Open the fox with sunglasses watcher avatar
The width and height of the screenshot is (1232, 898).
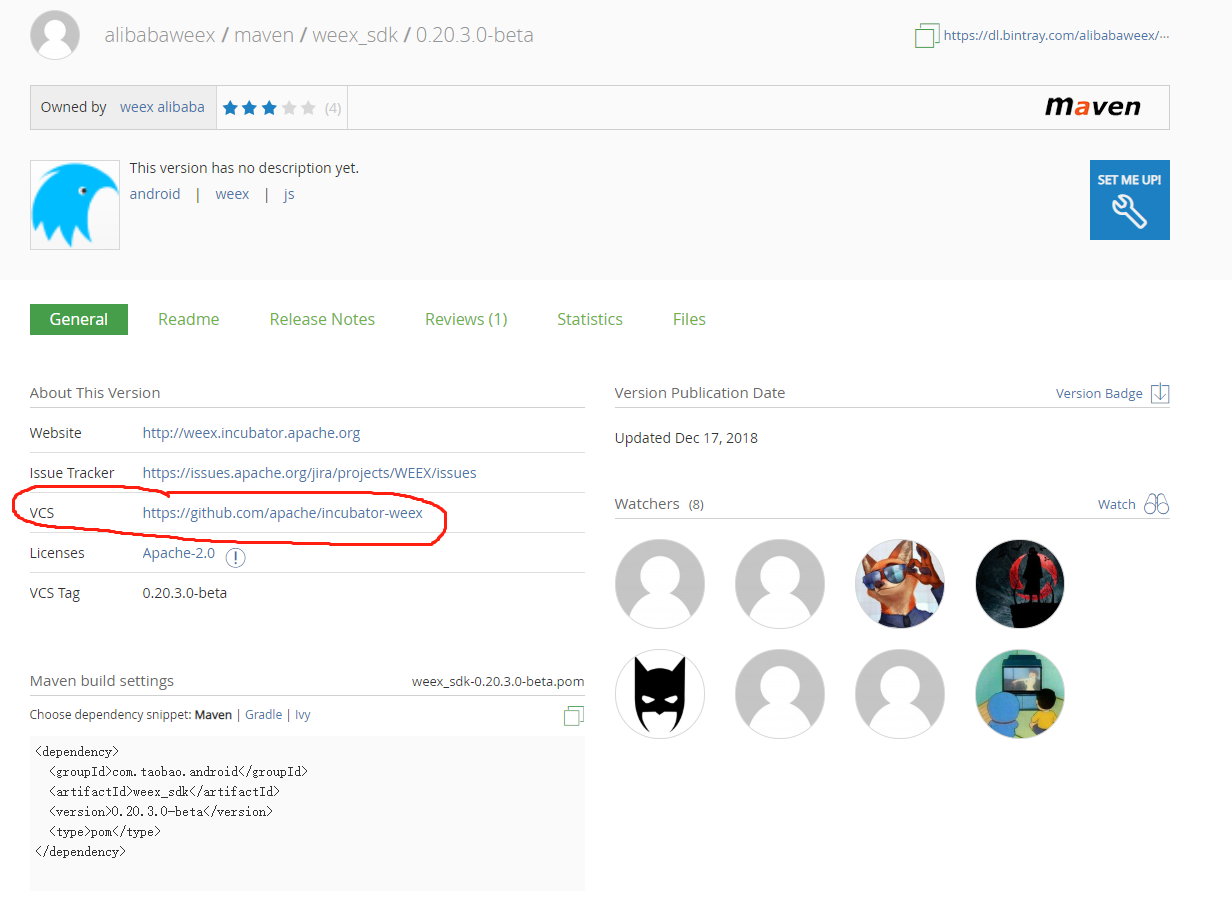coord(900,584)
